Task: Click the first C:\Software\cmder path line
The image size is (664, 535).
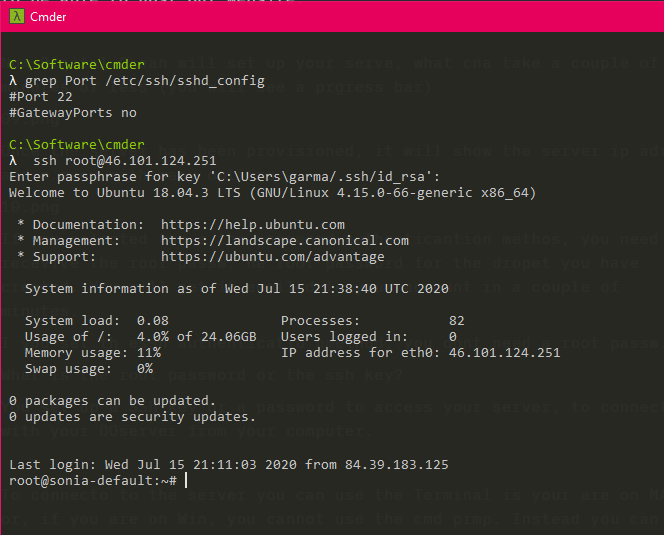Action: 77,64
